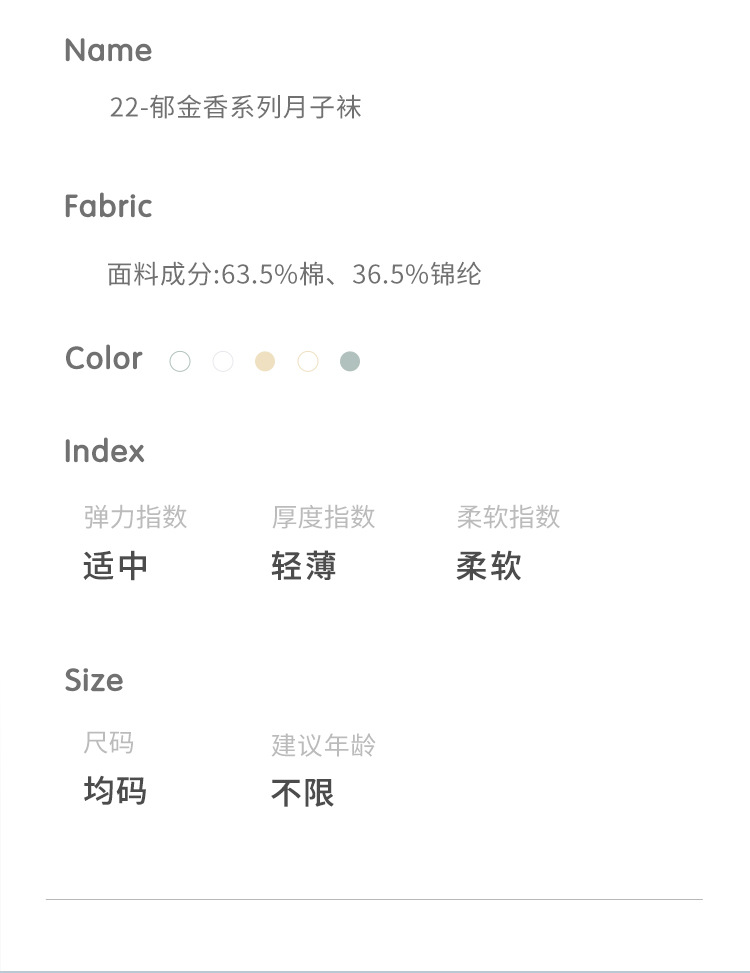The image size is (750, 973).
Task: Click the 厚度指数 label
Action: click(323, 517)
